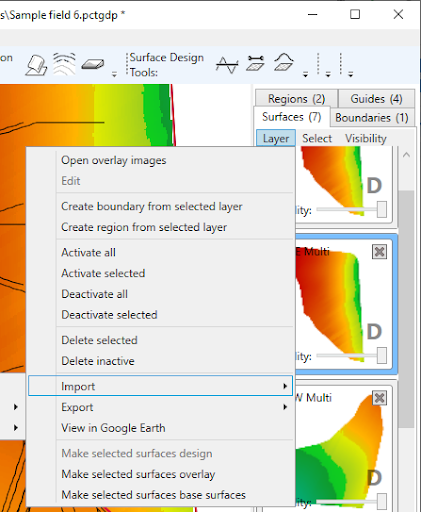
Task: Toggle the D marker on E Multi surface
Action: [374, 331]
